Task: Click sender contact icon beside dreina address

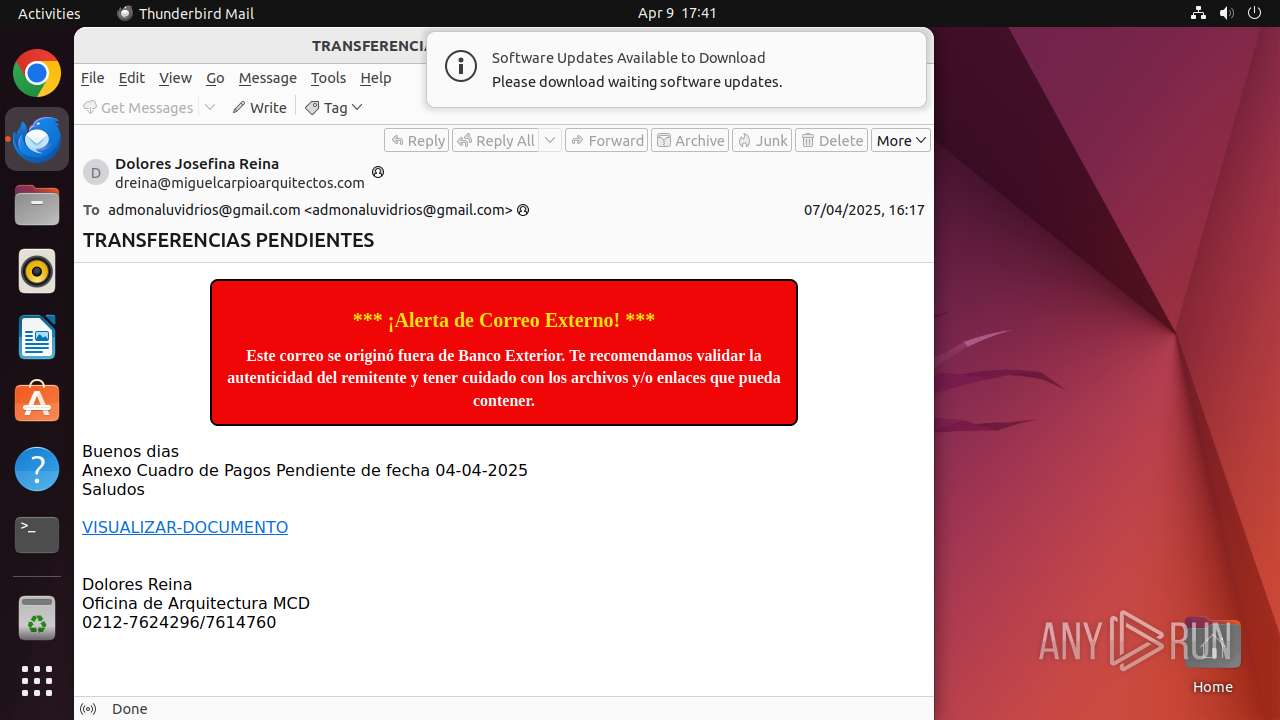Action: 378,172
